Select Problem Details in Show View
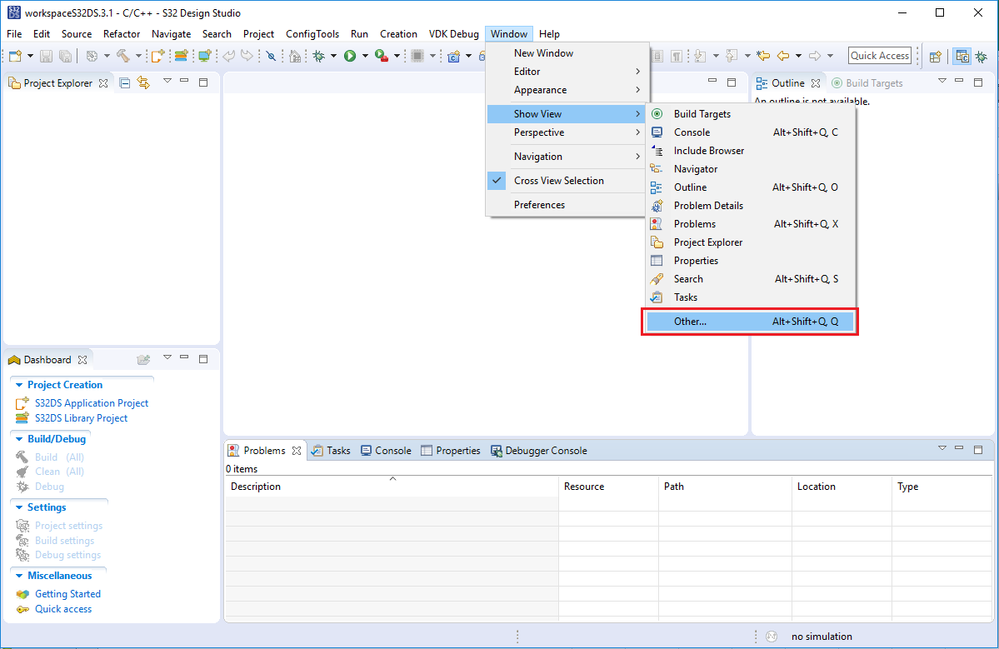 751,206
